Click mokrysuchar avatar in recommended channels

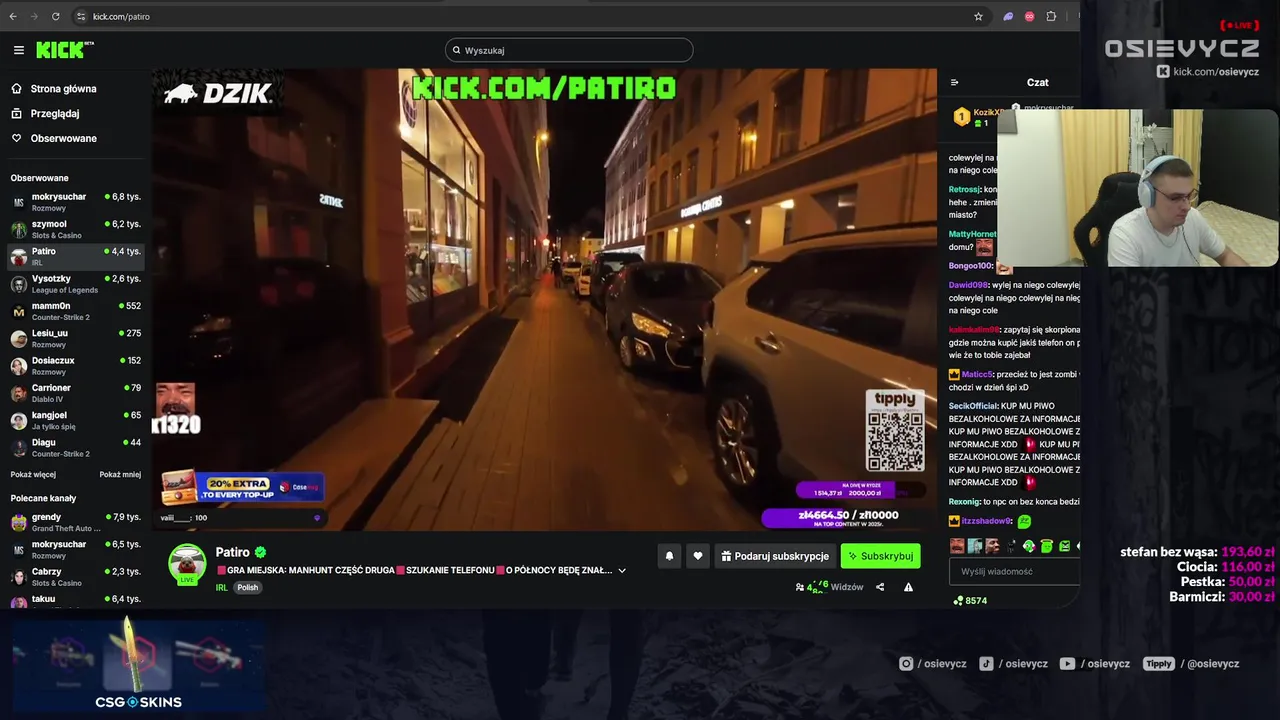tap(18, 550)
